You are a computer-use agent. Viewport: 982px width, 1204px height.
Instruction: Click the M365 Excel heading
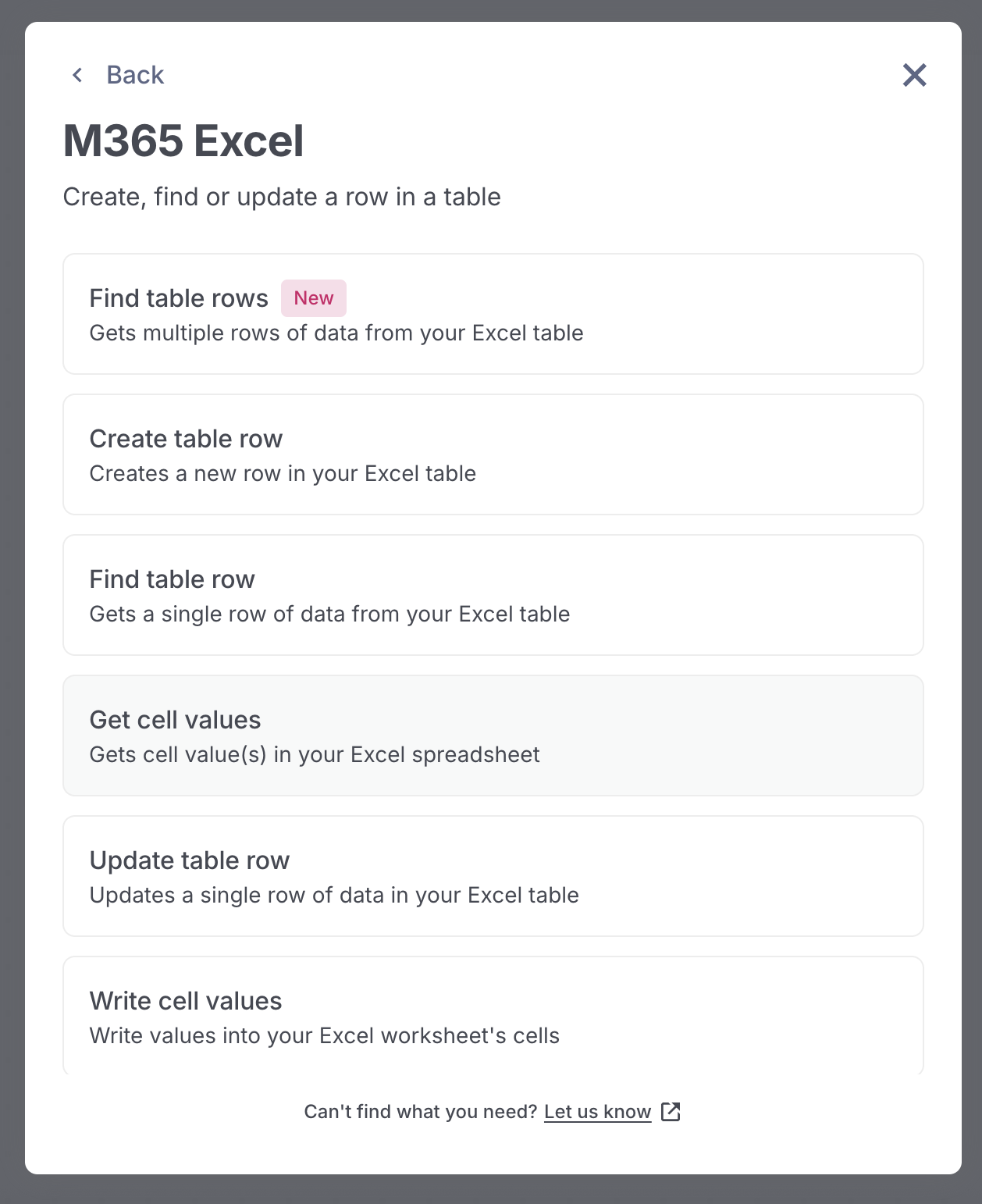[183, 141]
